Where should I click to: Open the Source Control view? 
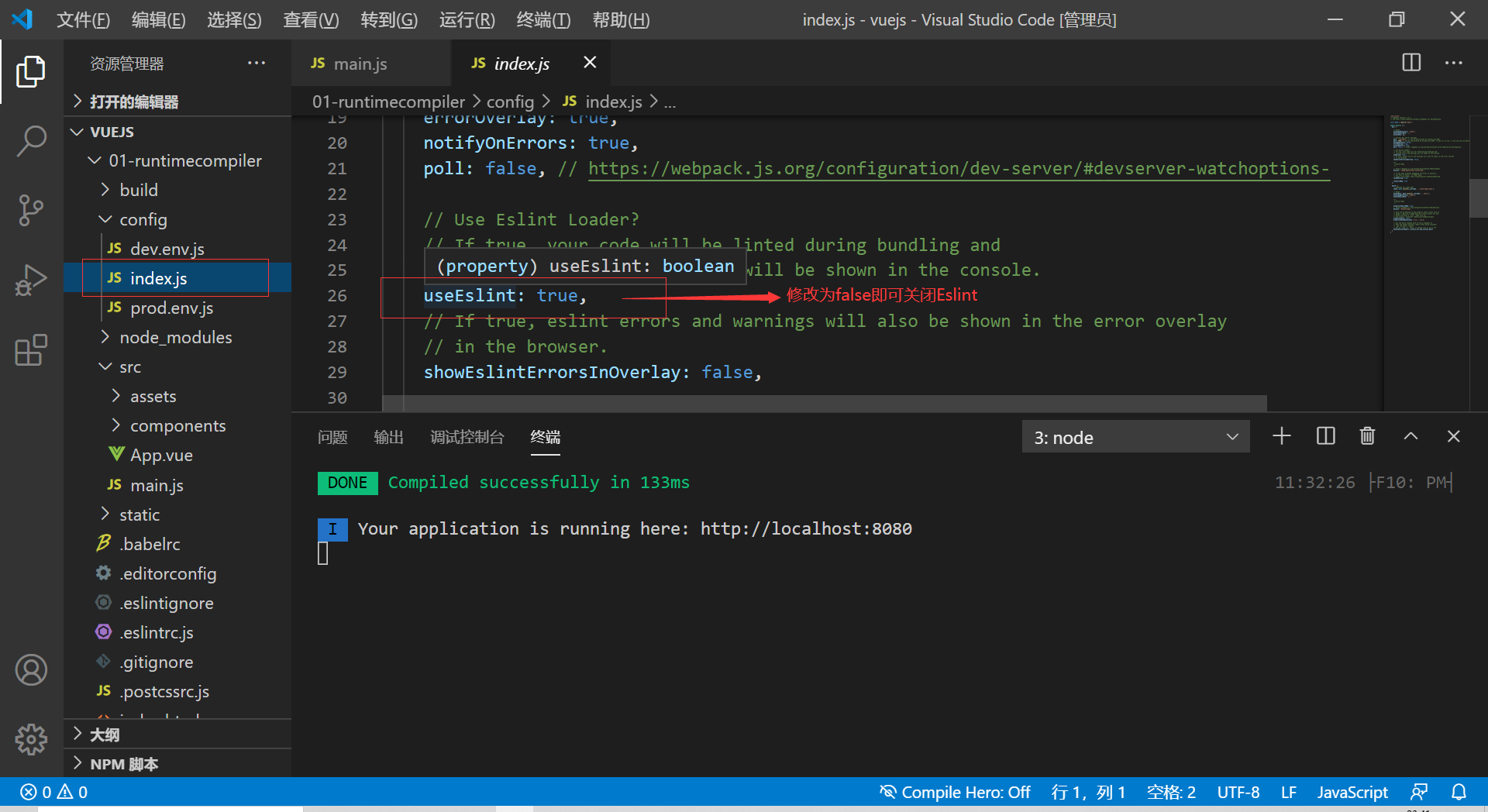31,210
